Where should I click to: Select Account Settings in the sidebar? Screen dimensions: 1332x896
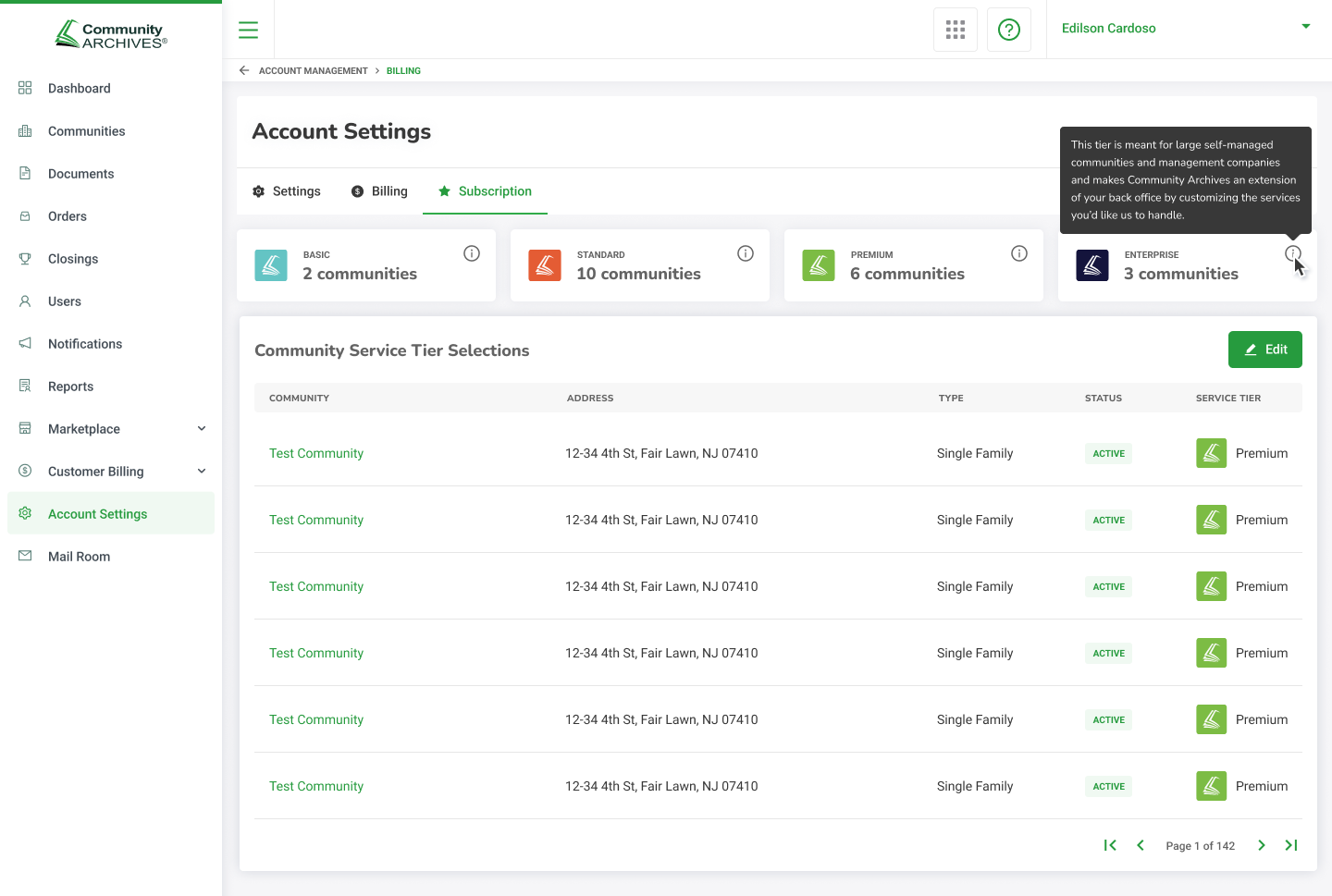111,514
